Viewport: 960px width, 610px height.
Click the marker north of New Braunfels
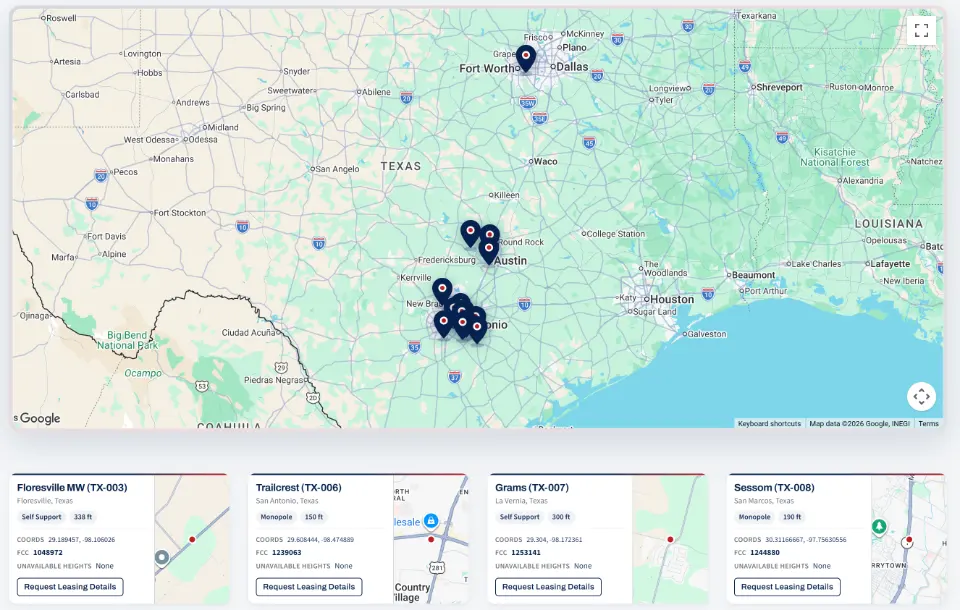442,292
